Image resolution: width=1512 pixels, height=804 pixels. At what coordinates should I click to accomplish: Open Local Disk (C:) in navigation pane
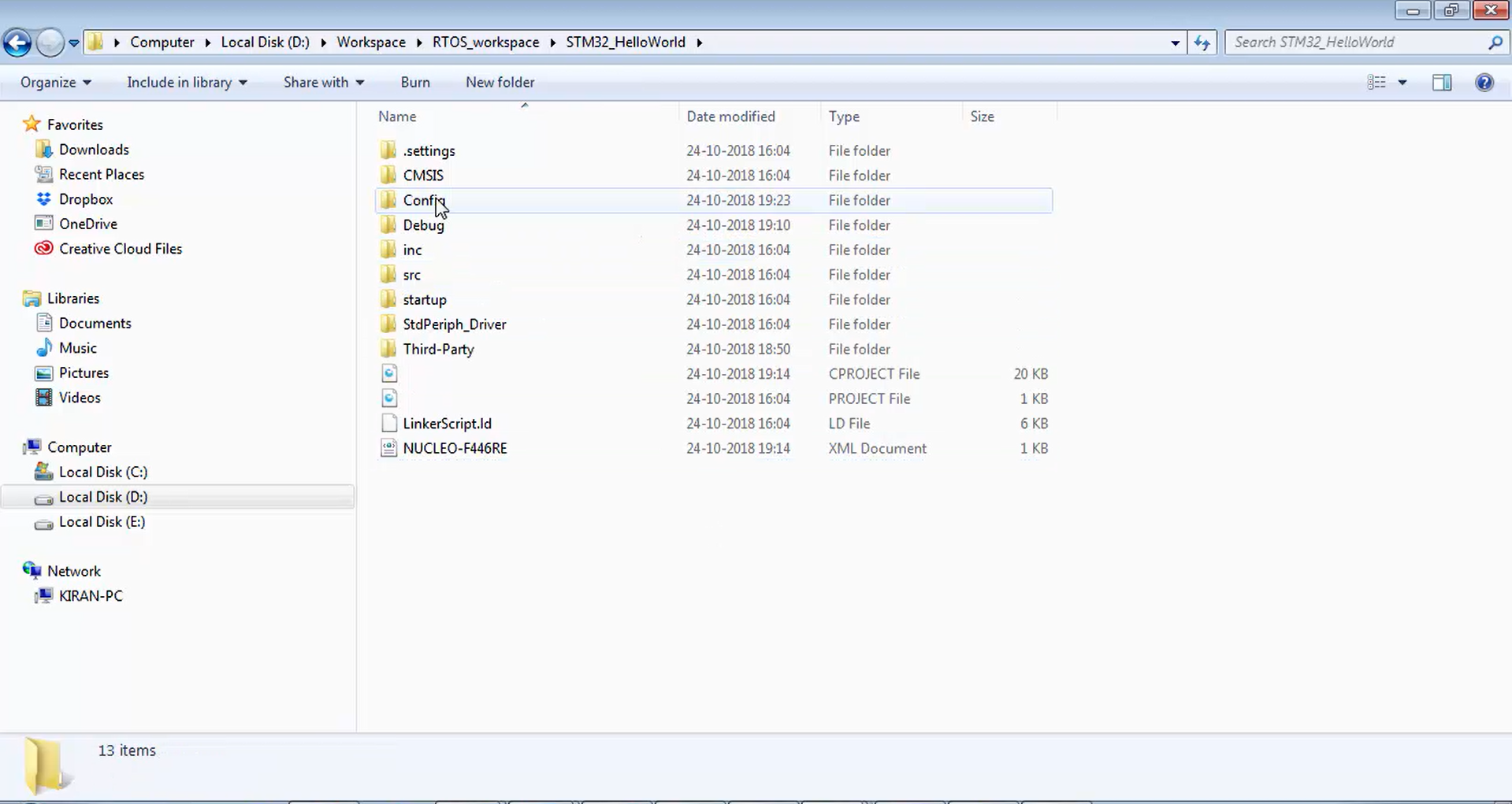103,472
